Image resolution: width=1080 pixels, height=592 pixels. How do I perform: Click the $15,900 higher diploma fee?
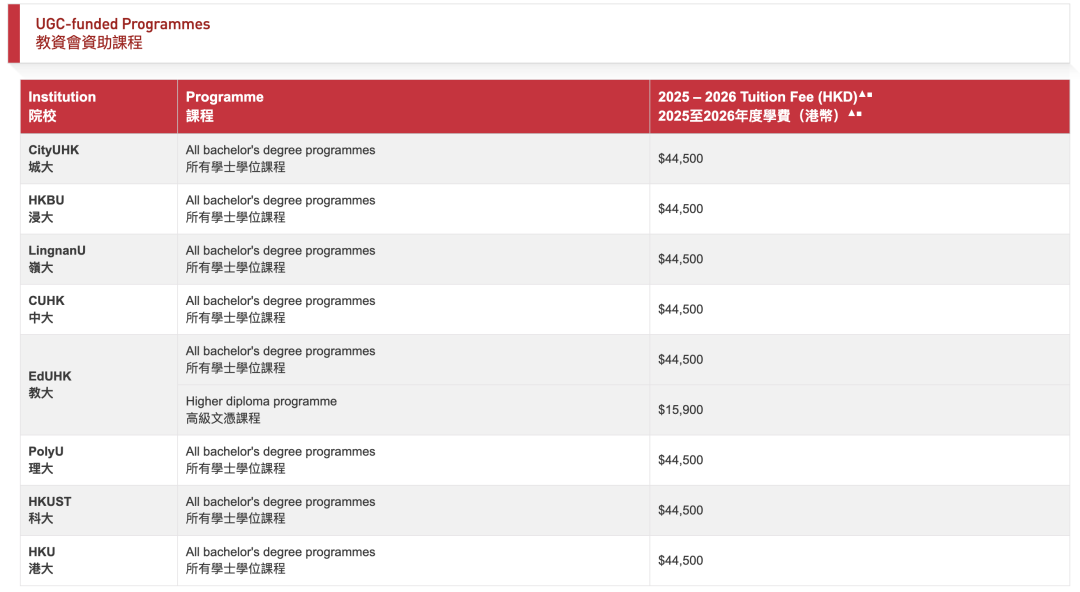681,410
